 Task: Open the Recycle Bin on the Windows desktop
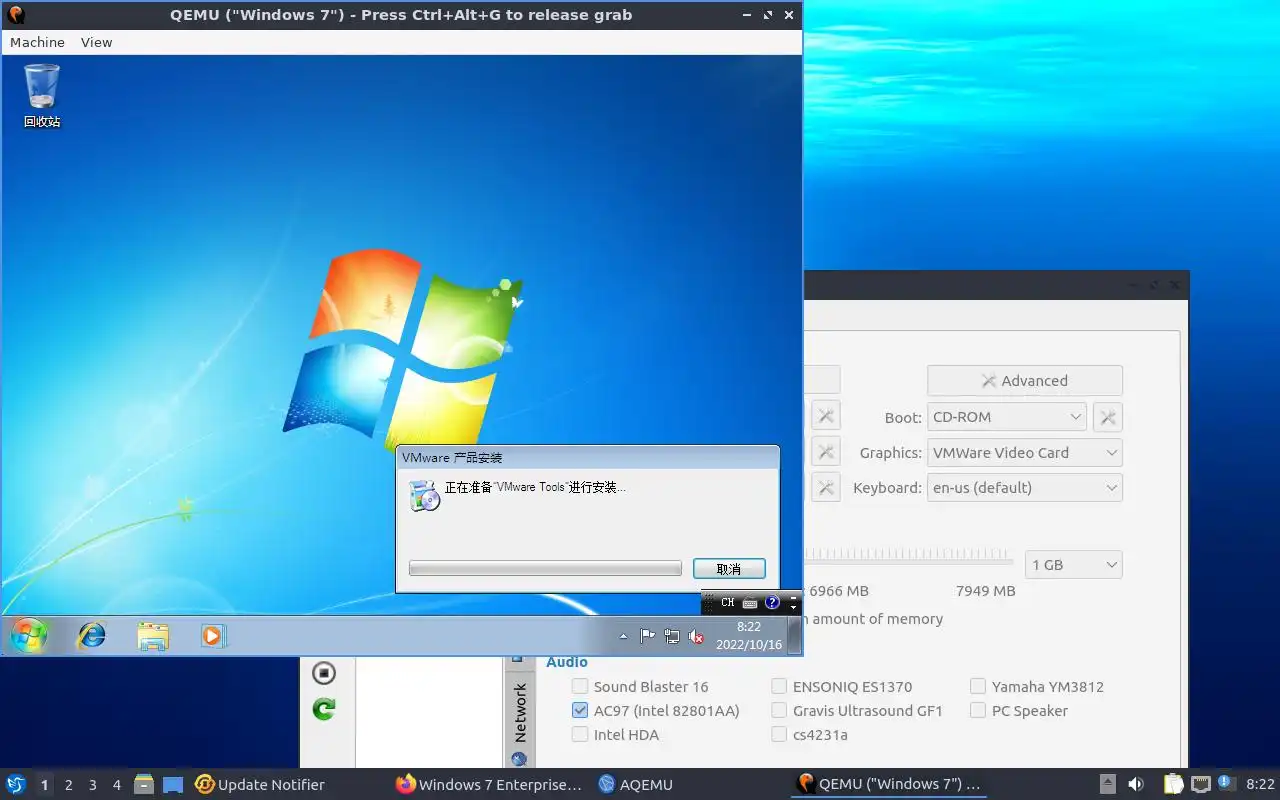click(x=42, y=96)
